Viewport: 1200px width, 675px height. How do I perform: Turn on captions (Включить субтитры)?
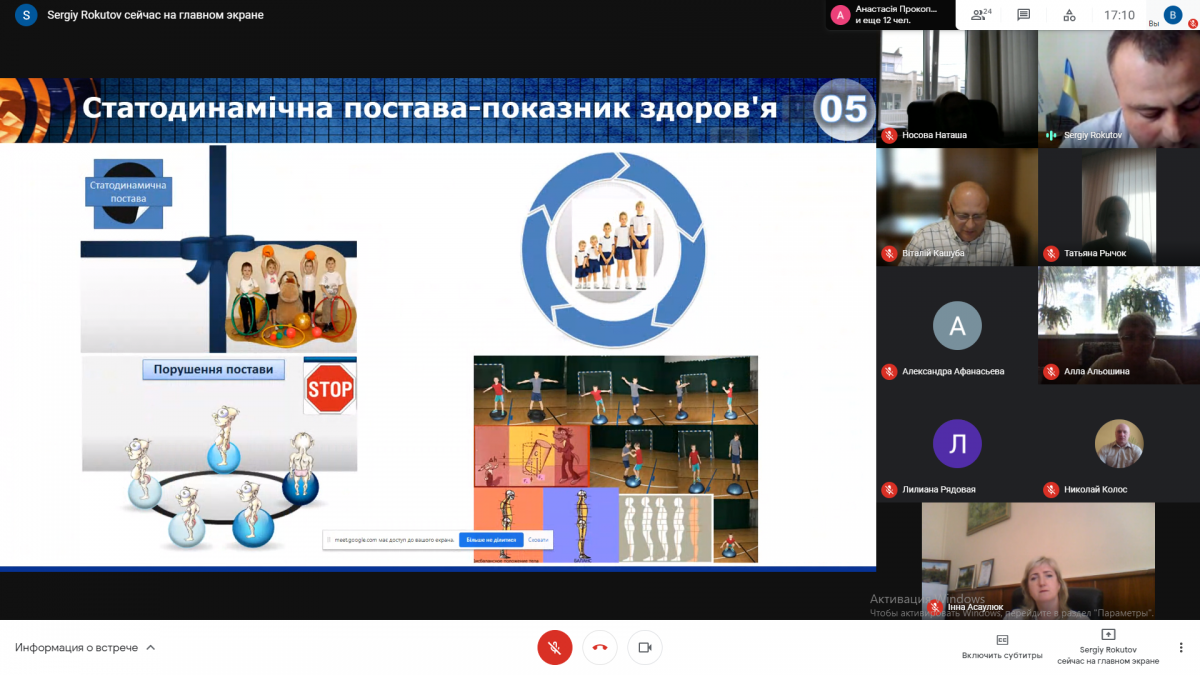point(1002,646)
